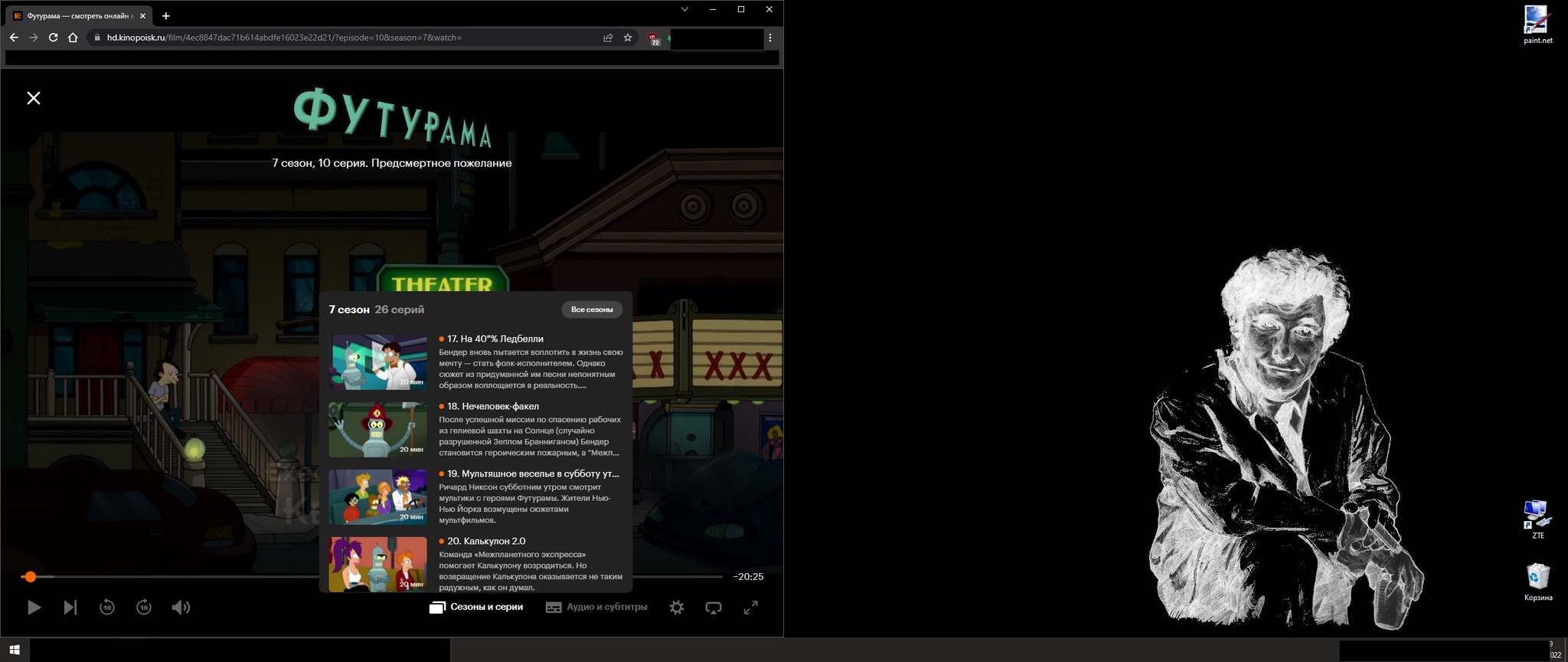1568x662 pixels.
Task: Open Windows Start menu
Action: (15, 651)
